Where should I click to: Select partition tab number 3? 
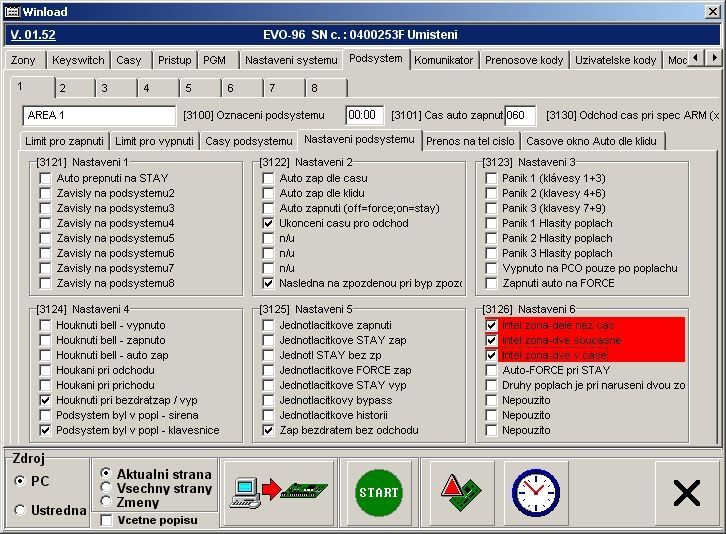(x=103, y=88)
